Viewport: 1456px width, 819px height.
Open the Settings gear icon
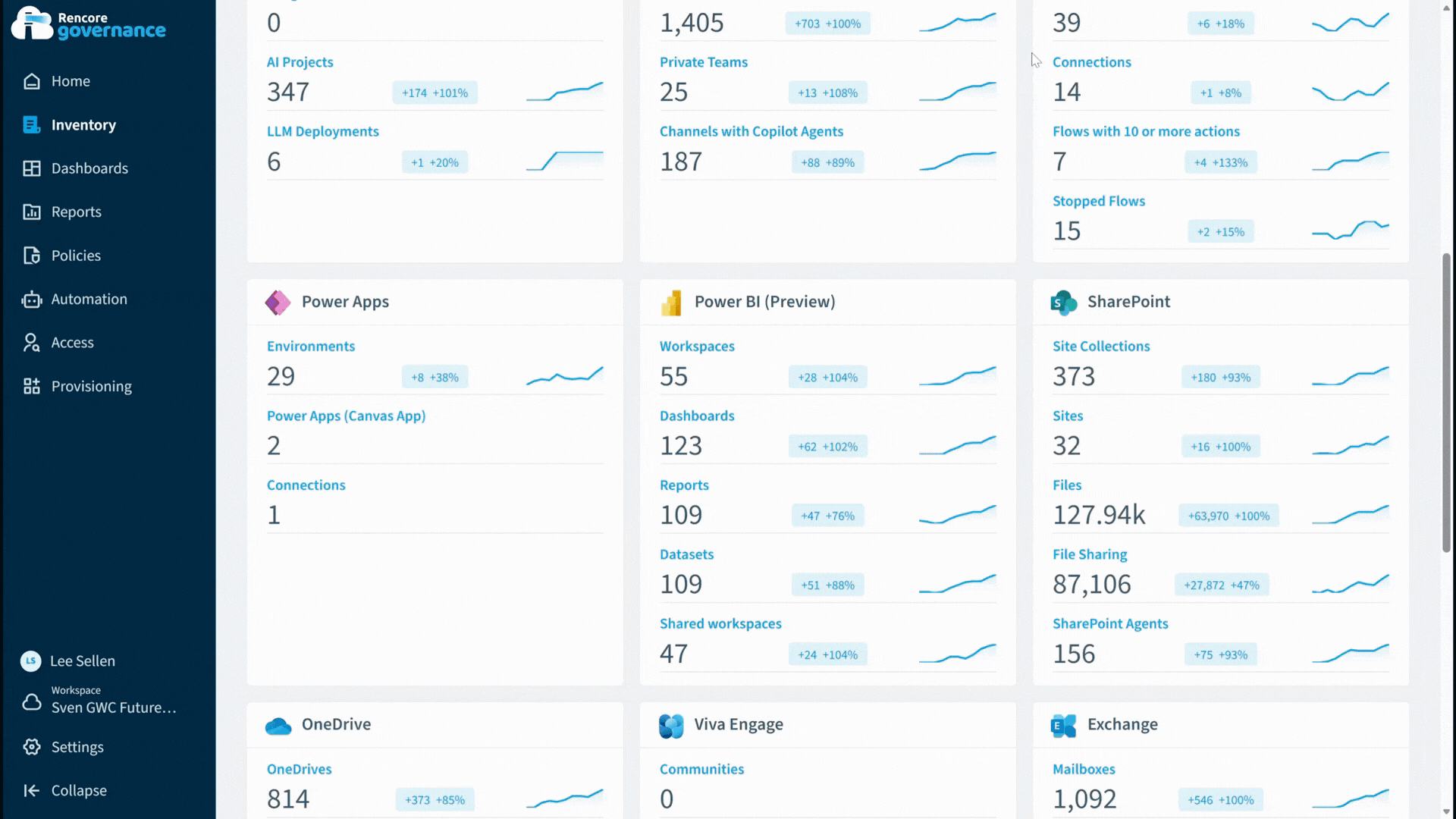31,747
